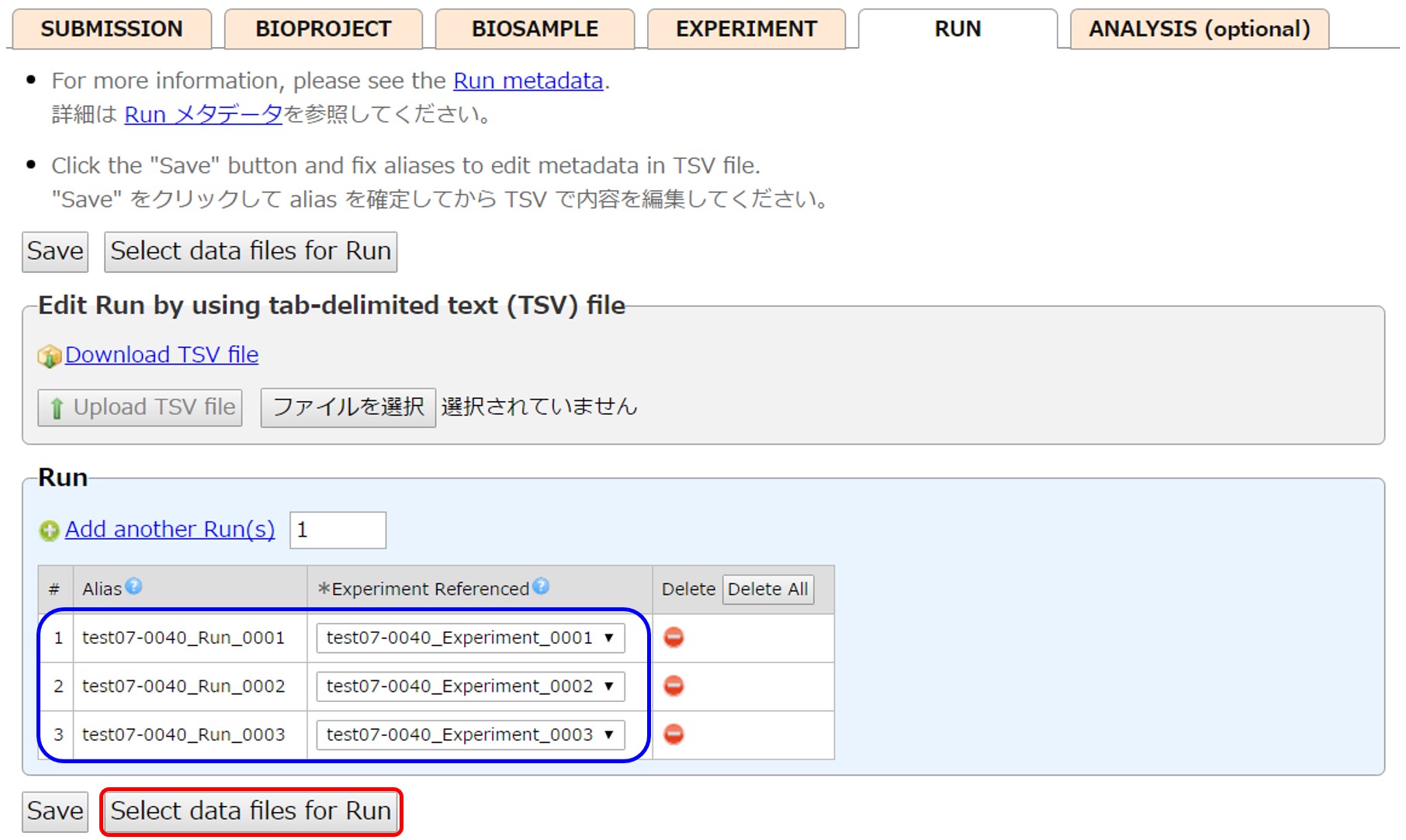
Task: Click the Download TSV file link
Action: 161,354
